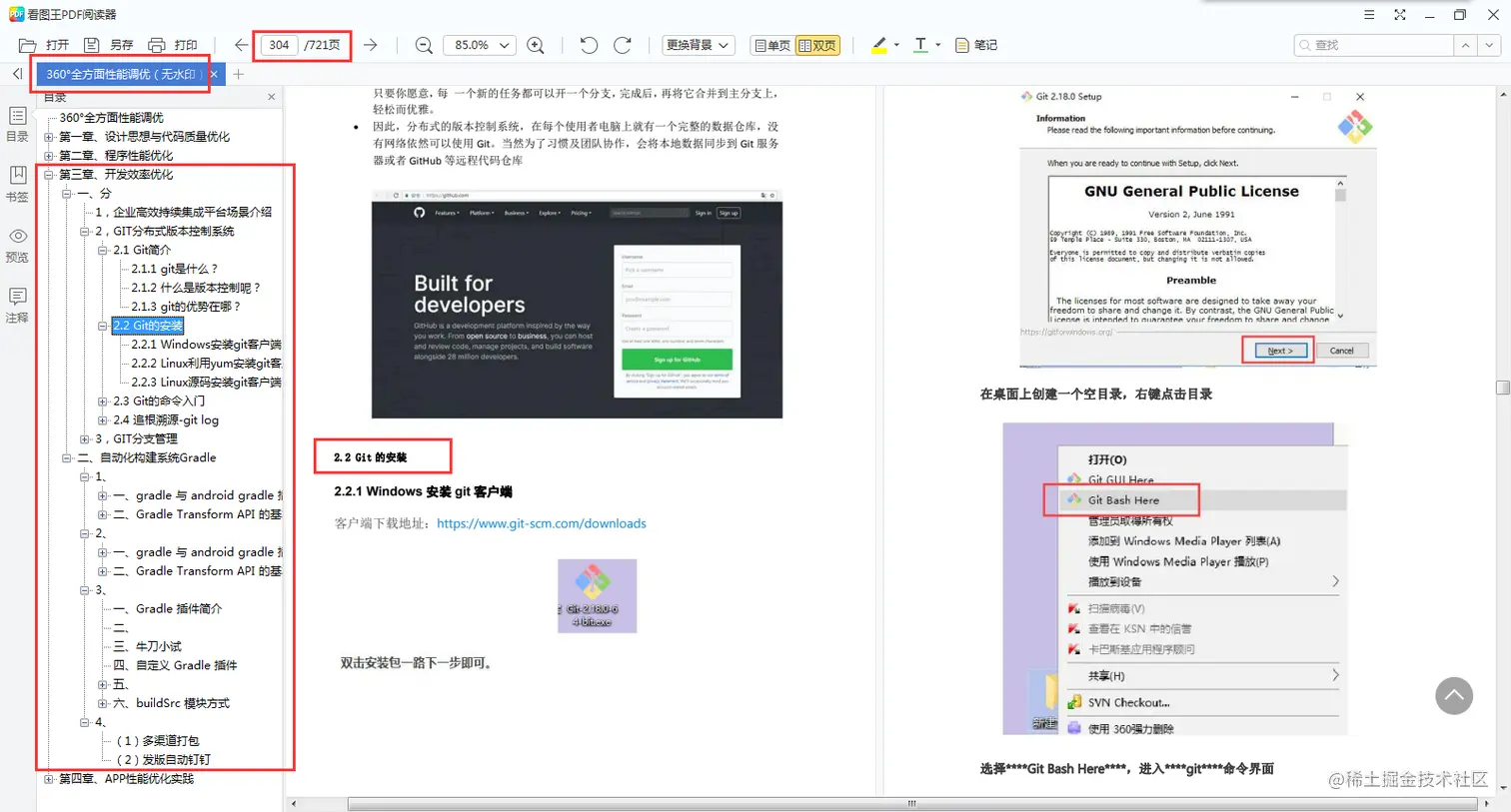The image size is (1511, 812).
Task: Expand 第二章、程序性能优化 node
Action: point(49,156)
